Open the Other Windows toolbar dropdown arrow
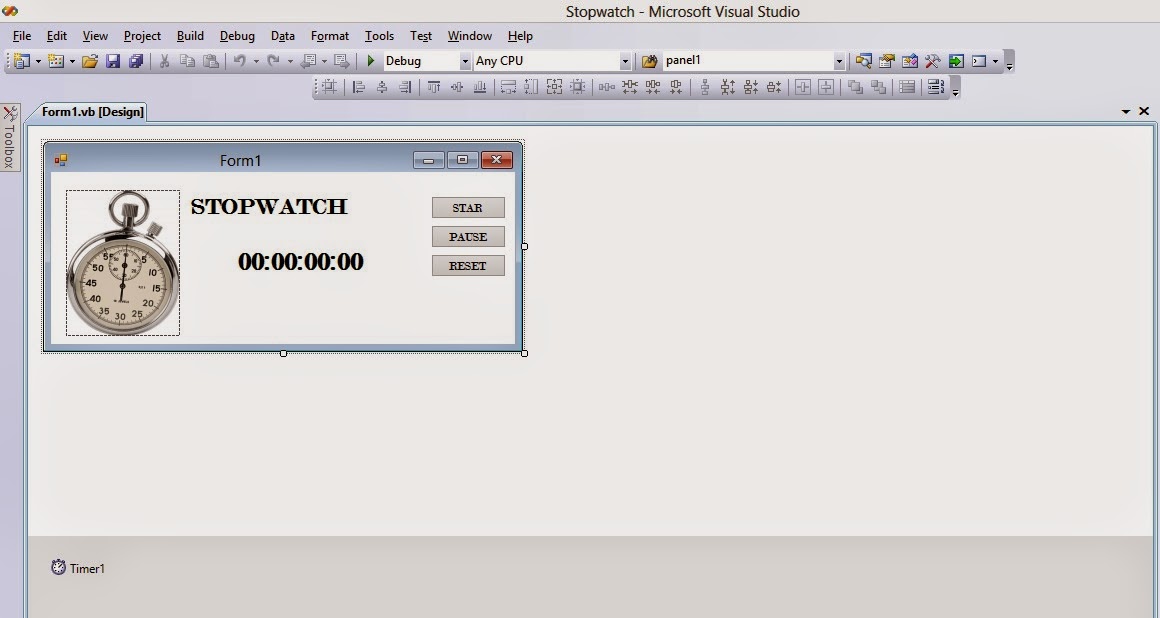1160x618 pixels. pyautogui.click(x=995, y=61)
